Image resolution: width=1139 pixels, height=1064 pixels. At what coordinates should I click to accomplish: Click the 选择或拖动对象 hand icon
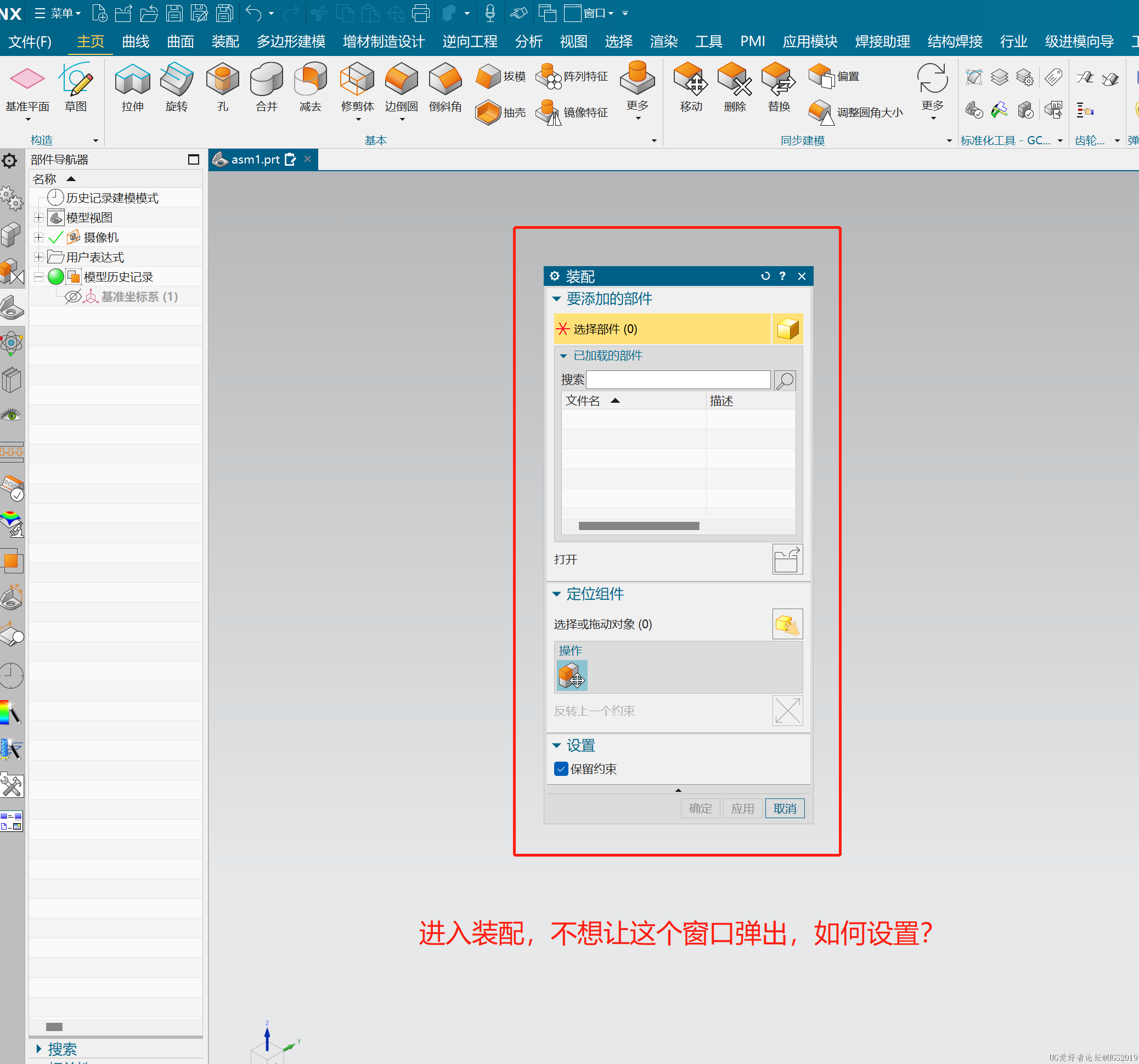pyautogui.click(x=787, y=624)
